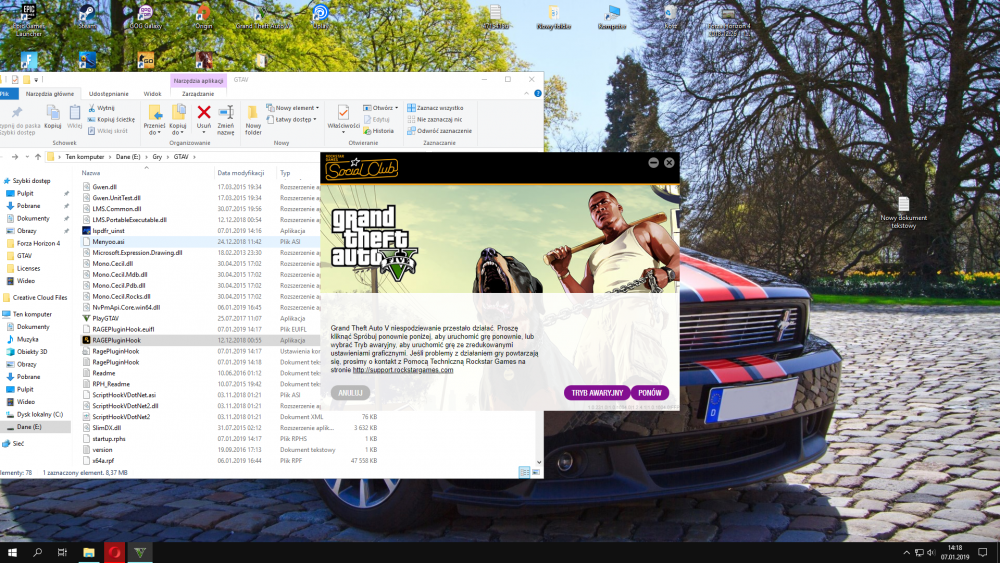1000x563 pixels.
Task: Go up one folder with the up arrow
Action: pyautogui.click(x=38, y=157)
